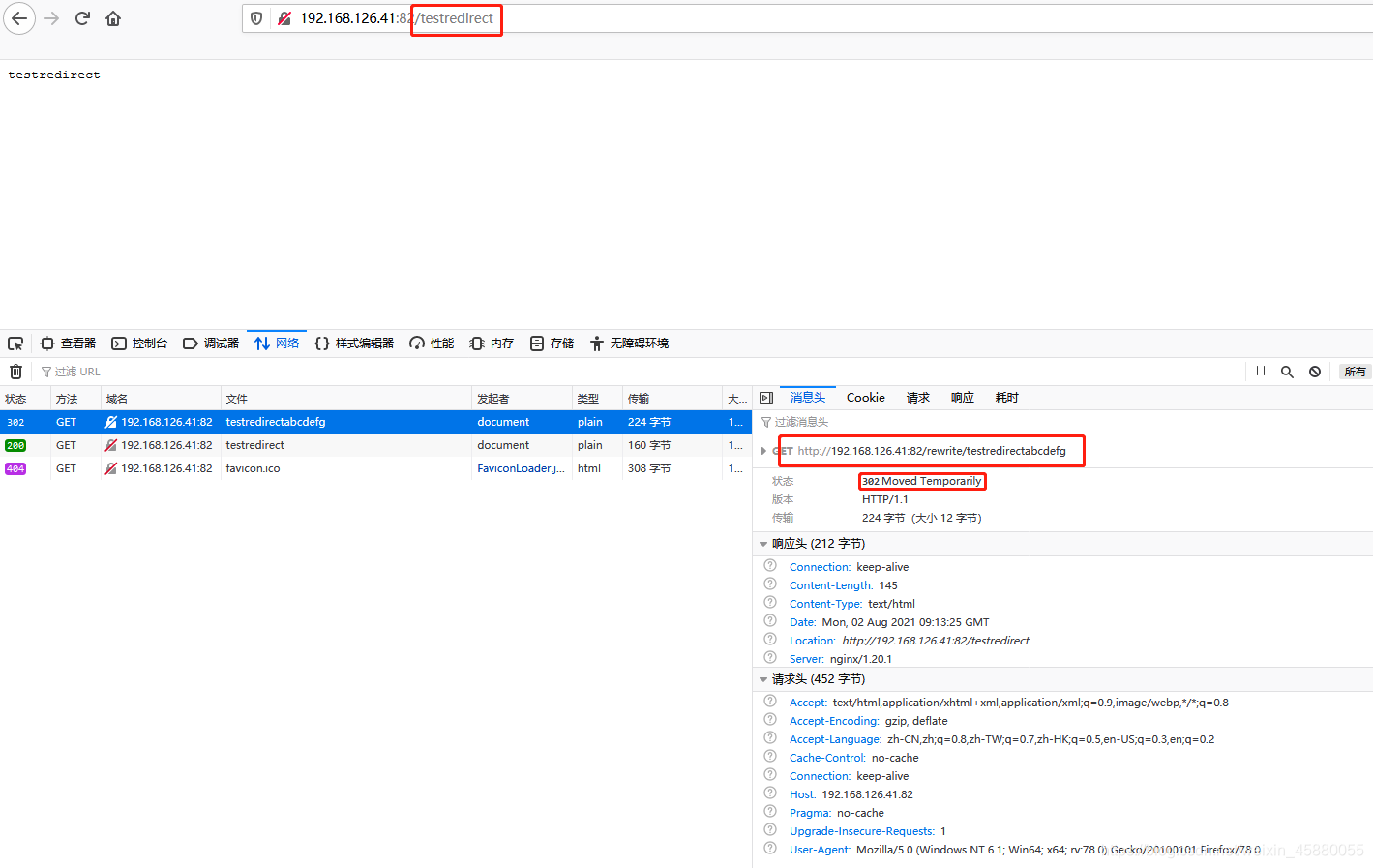Open the request blocking icon

click(x=1315, y=372)
